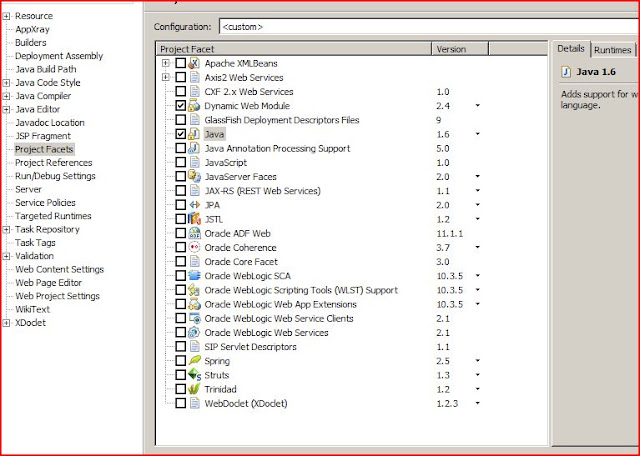Select Targeted Runtimes in sidebar
The width and height of the screenshot is (640, 456).
coord(53,216)
